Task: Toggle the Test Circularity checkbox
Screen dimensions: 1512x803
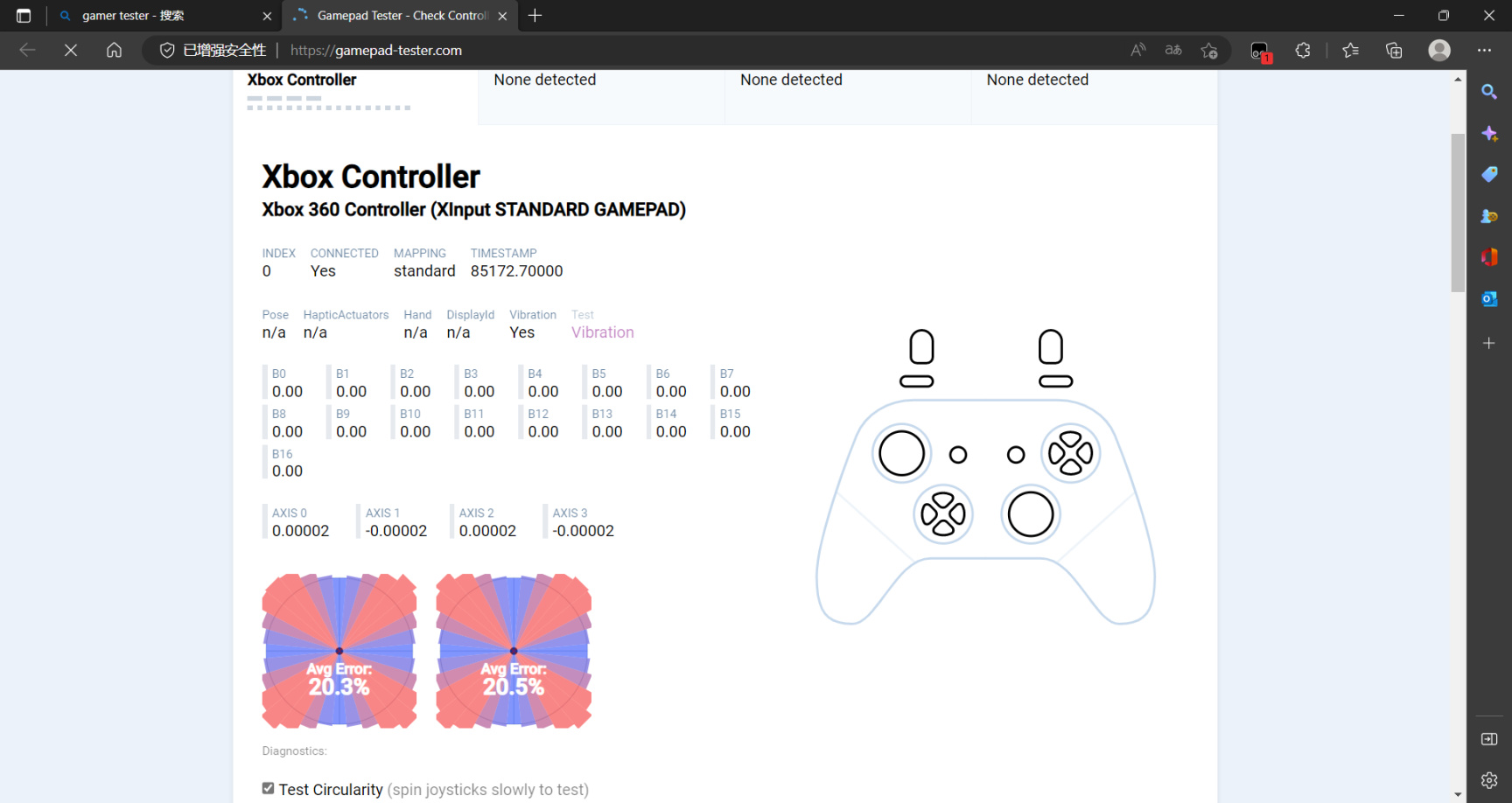Action: pyautogui.click(x=268, y=788)
